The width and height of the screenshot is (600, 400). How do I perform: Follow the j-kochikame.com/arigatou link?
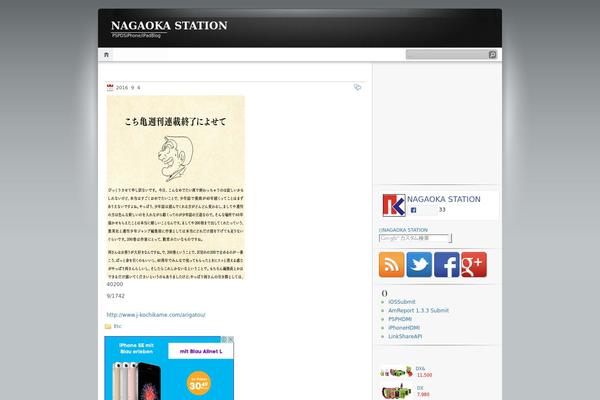pyautogui.click(x=156, y=315)
